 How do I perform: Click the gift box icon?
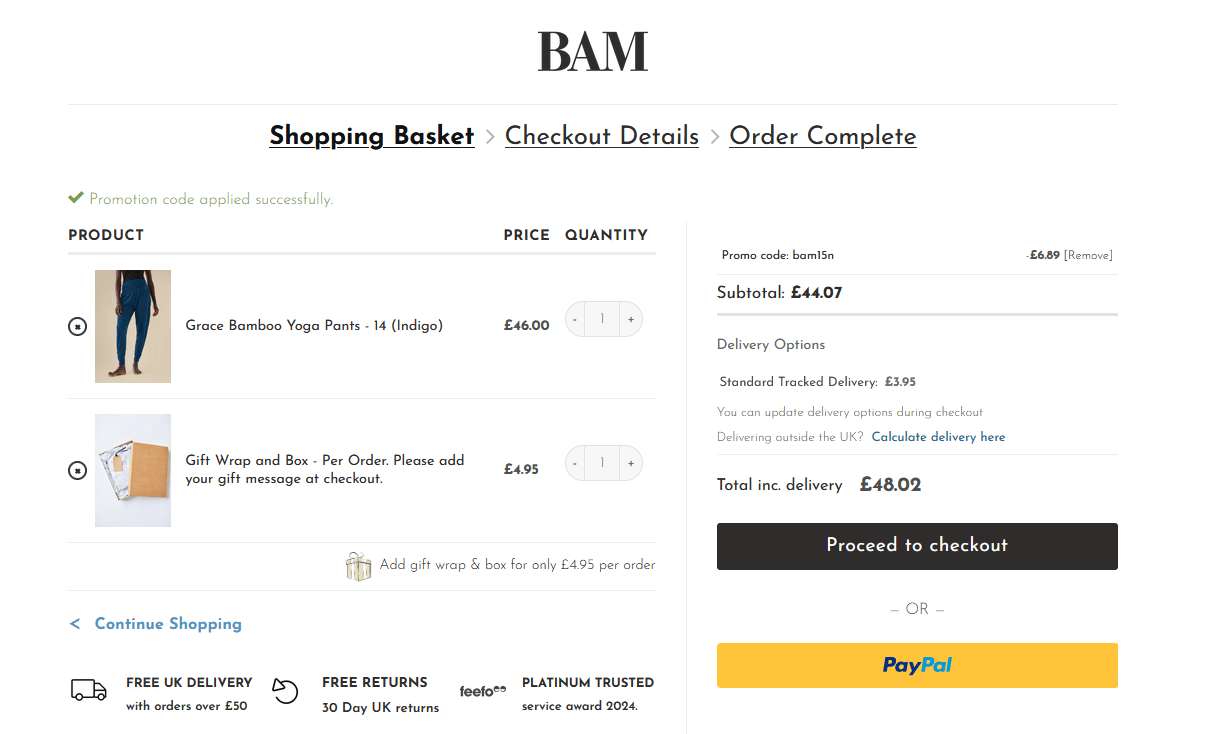[358, 566]
